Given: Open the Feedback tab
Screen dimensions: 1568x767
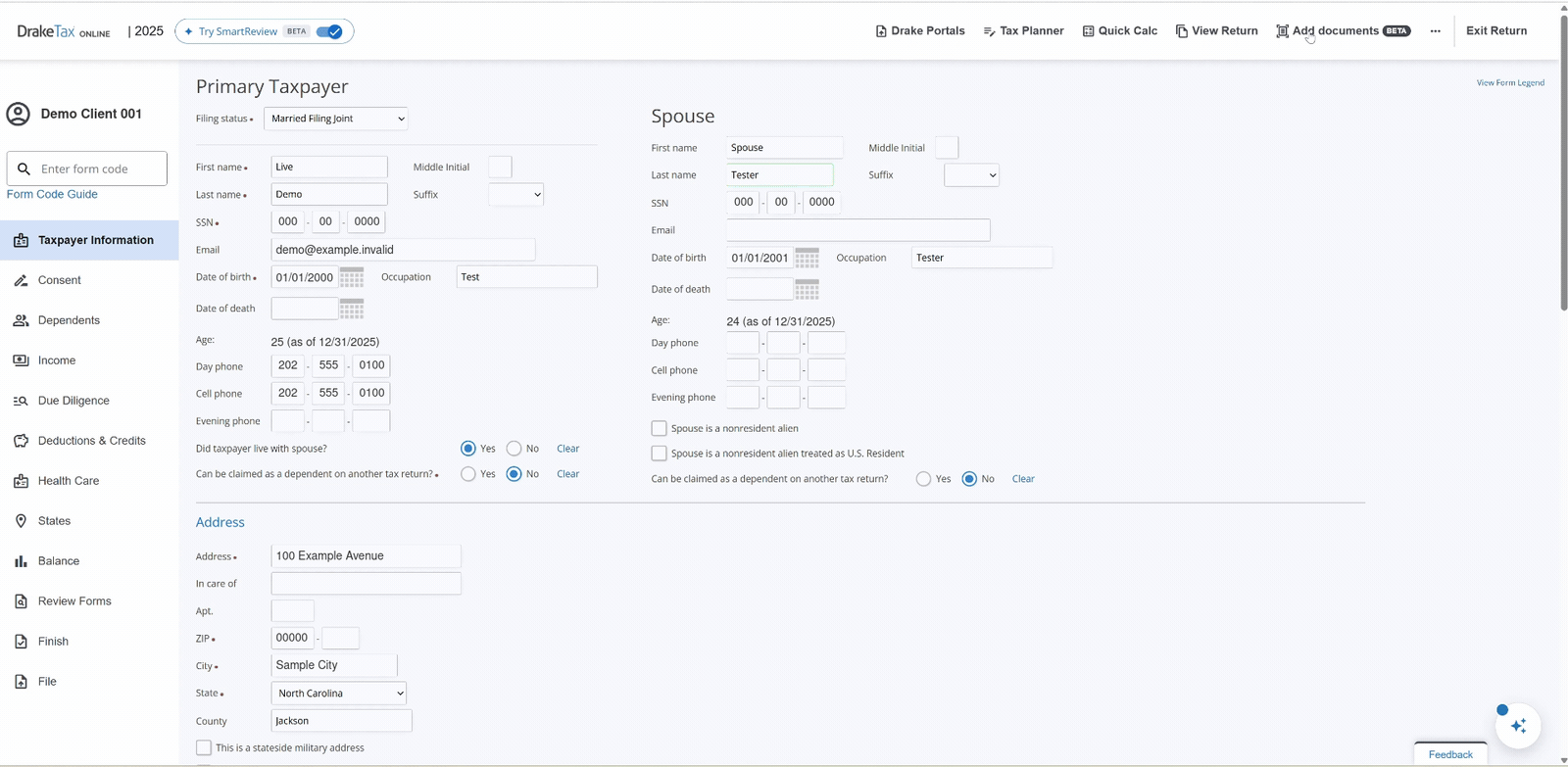Looking at the screenshot, I should point(1450,754).
